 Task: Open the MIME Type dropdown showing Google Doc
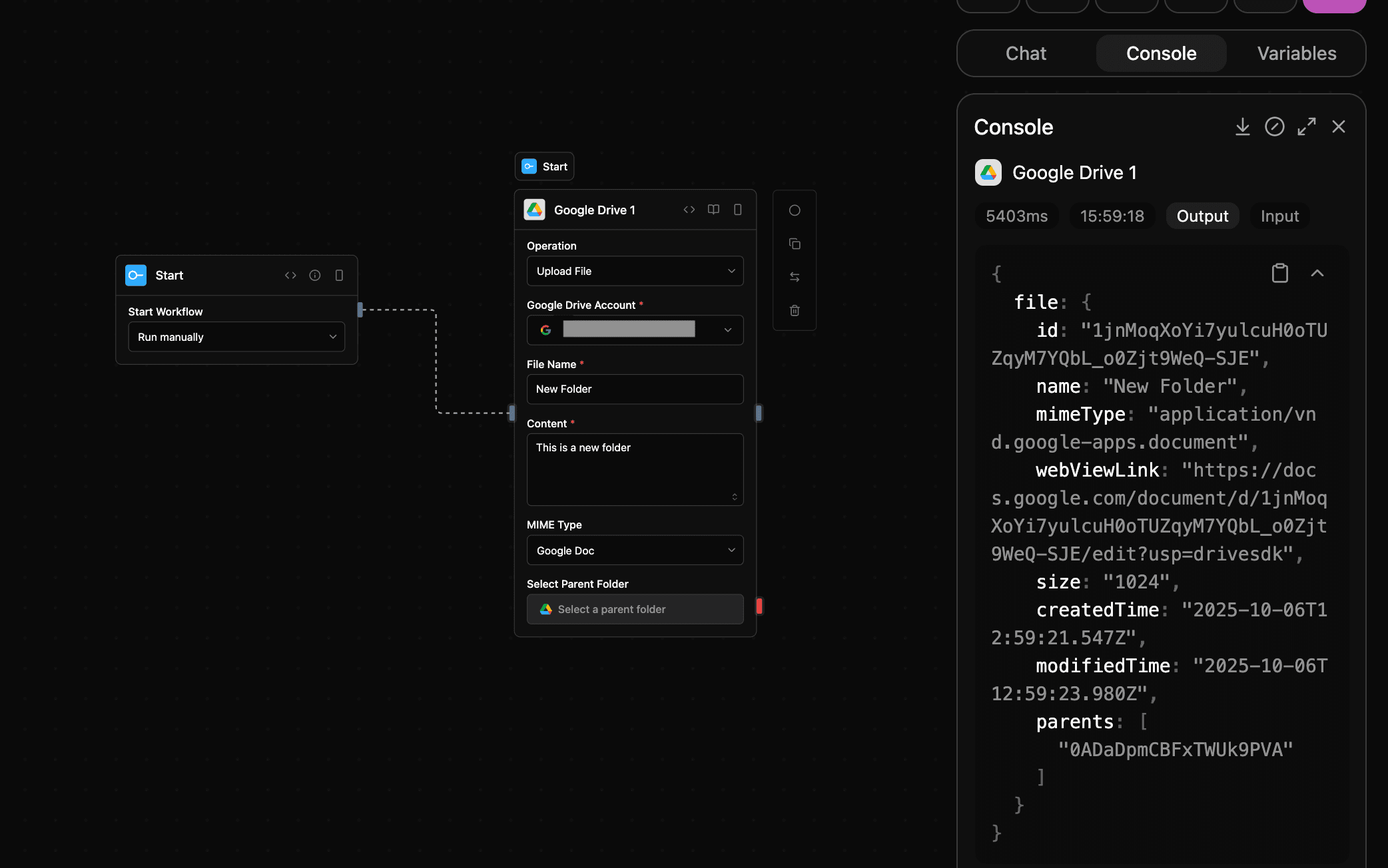point(634,550)
